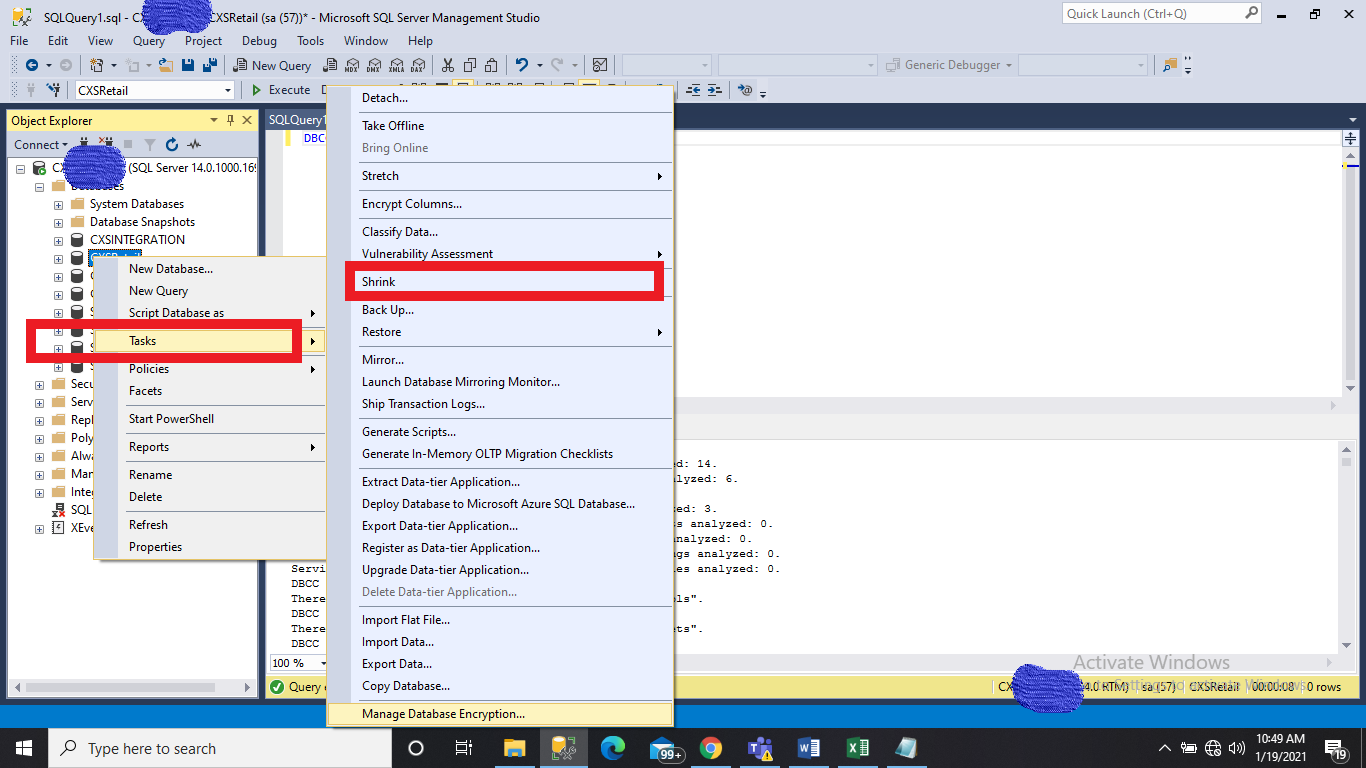Viewport: 1366px width, 768px height.
Task: Click the Execute button
Action: 281,90
